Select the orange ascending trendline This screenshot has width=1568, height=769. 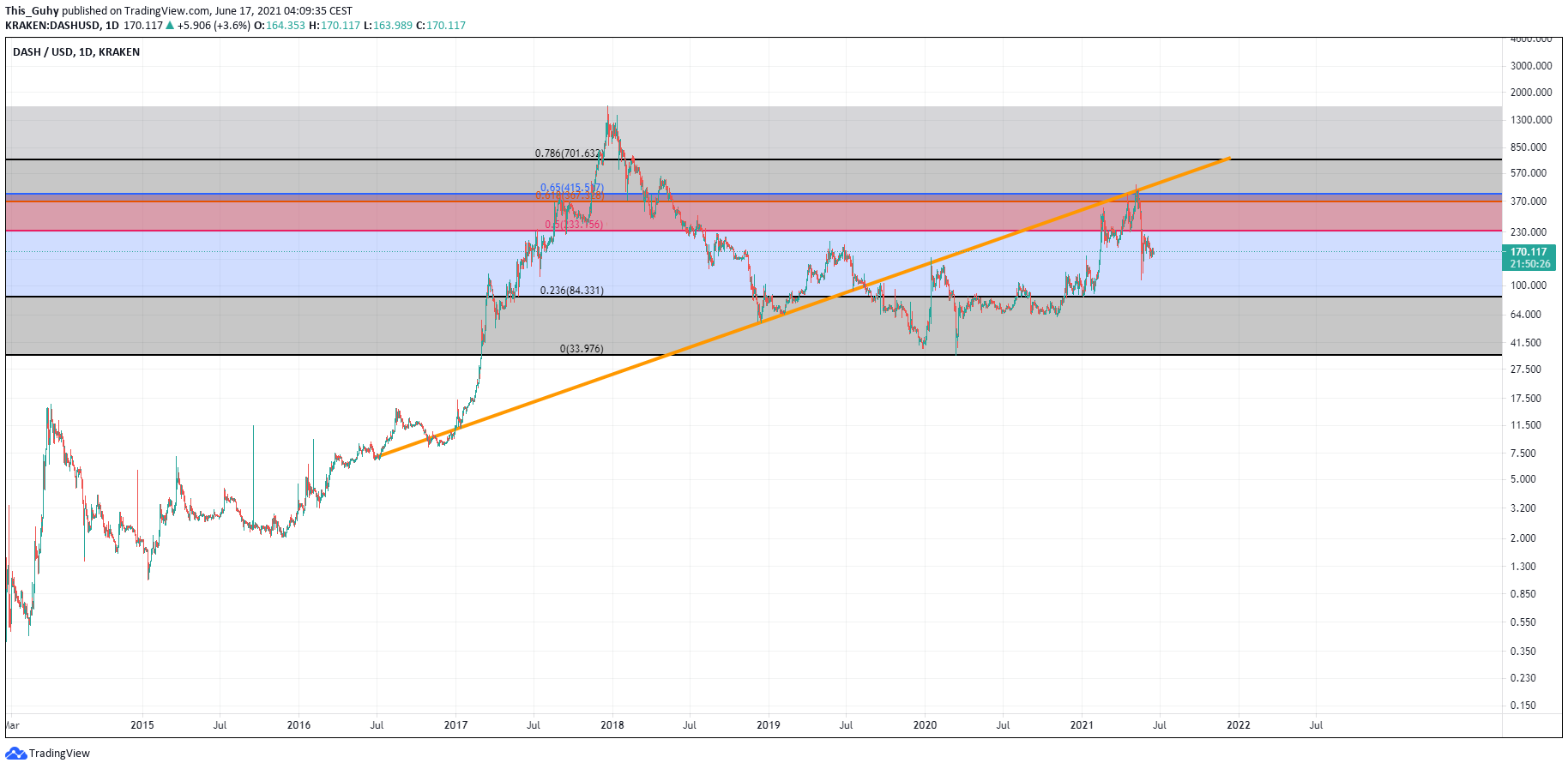[x=804, y=308]
